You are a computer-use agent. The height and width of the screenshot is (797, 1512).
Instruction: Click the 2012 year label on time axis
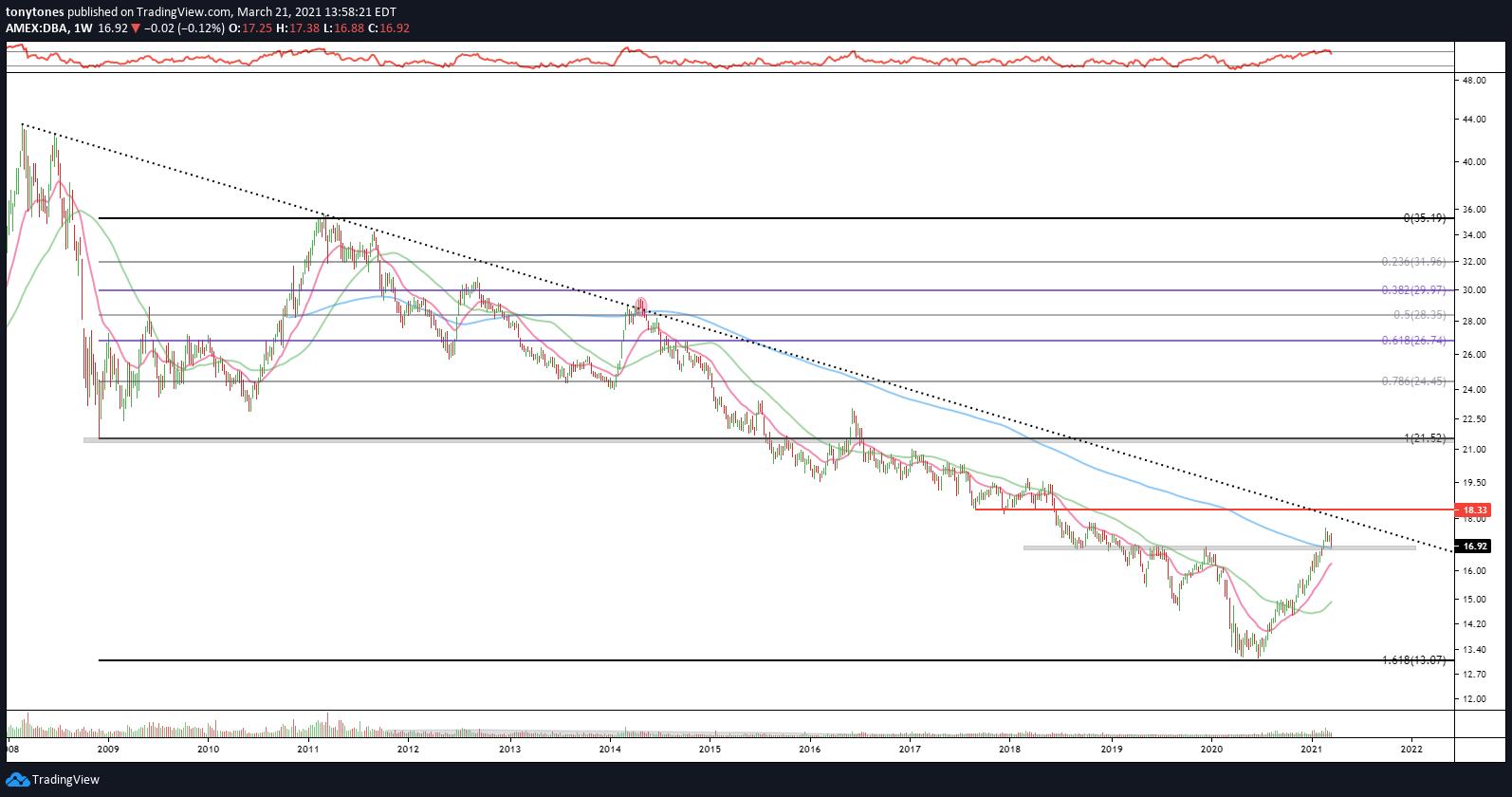point(408,750)
